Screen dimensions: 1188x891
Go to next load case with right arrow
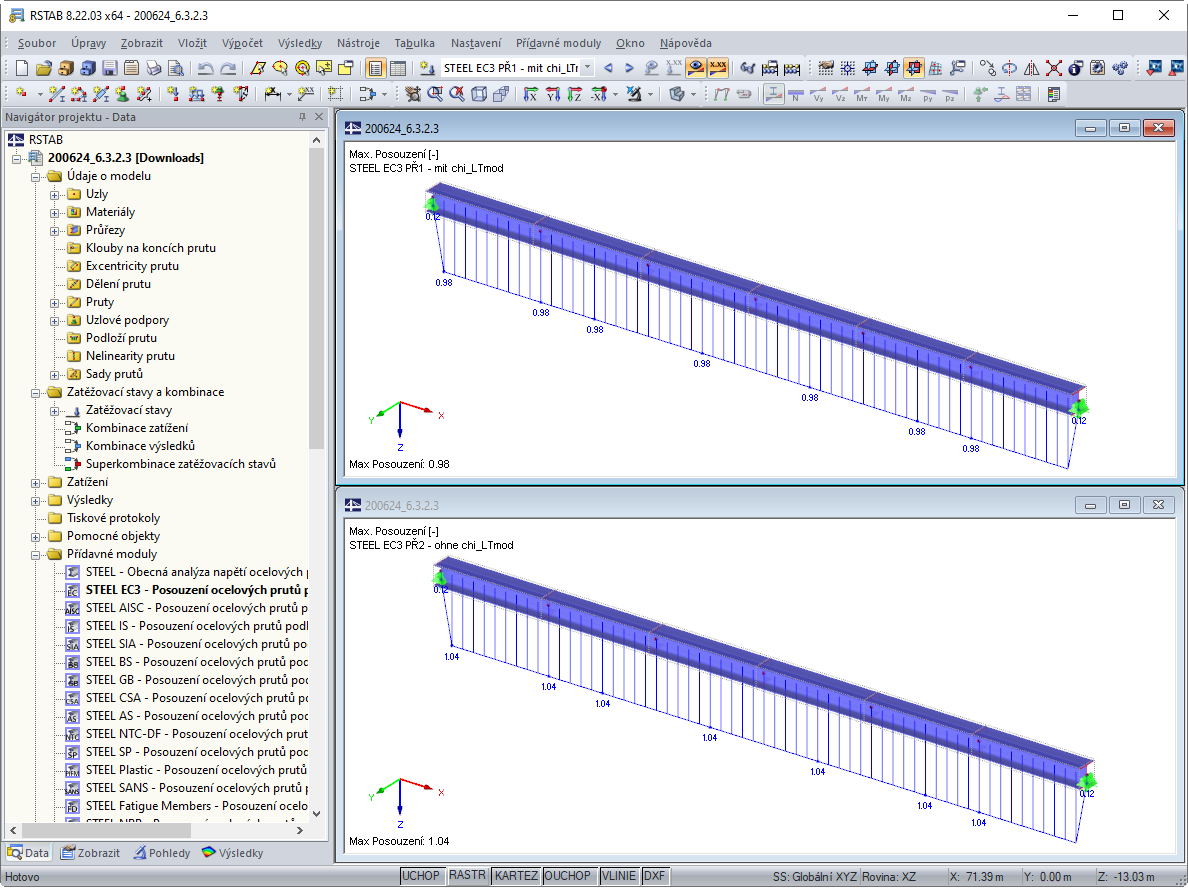629,68
